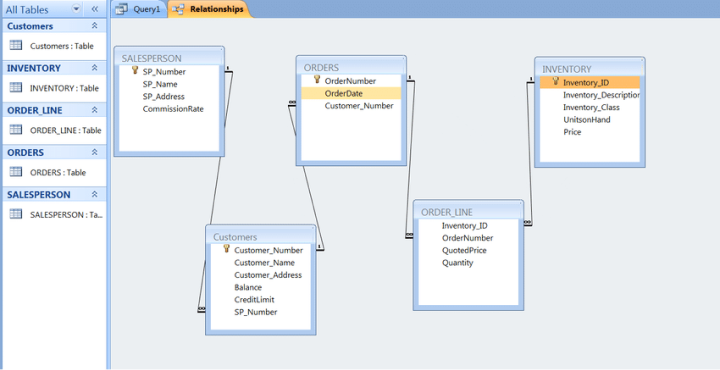Click the primary key icon beside SP_Number
Image resolution: width=720 pixels, height=370 pixels.
pos(135,71)
